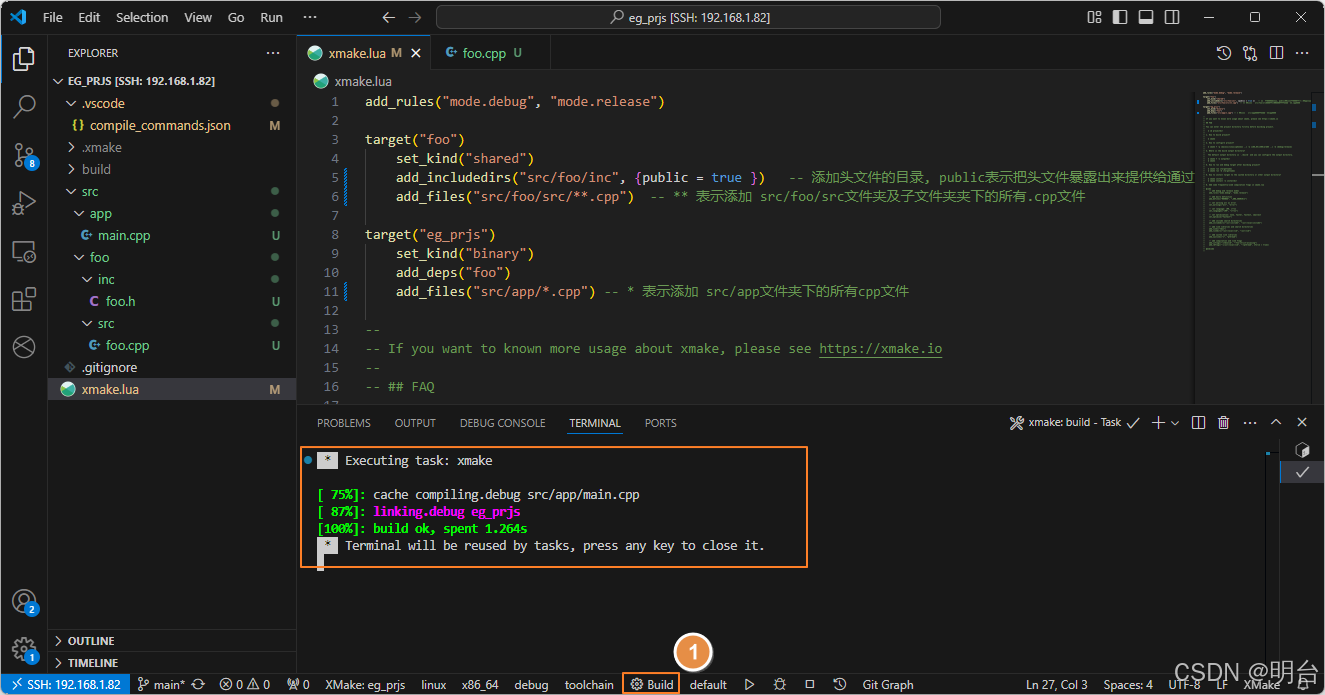The height and width of the screenshot is (695, 1325).
Task: Open editor More Actions ellipsis
Action: [1302, 53]
